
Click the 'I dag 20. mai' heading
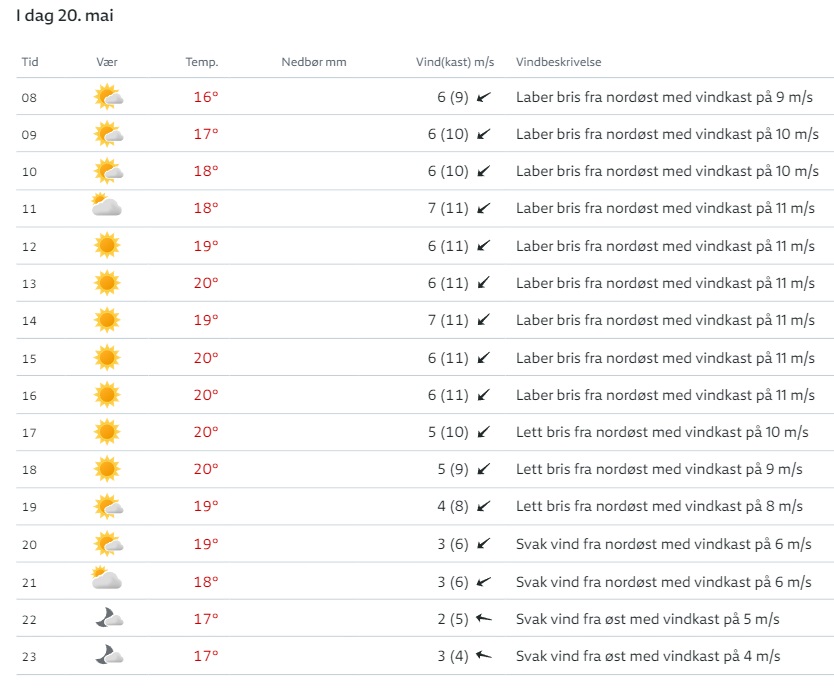pyautogui.click(x=64, y=18)
